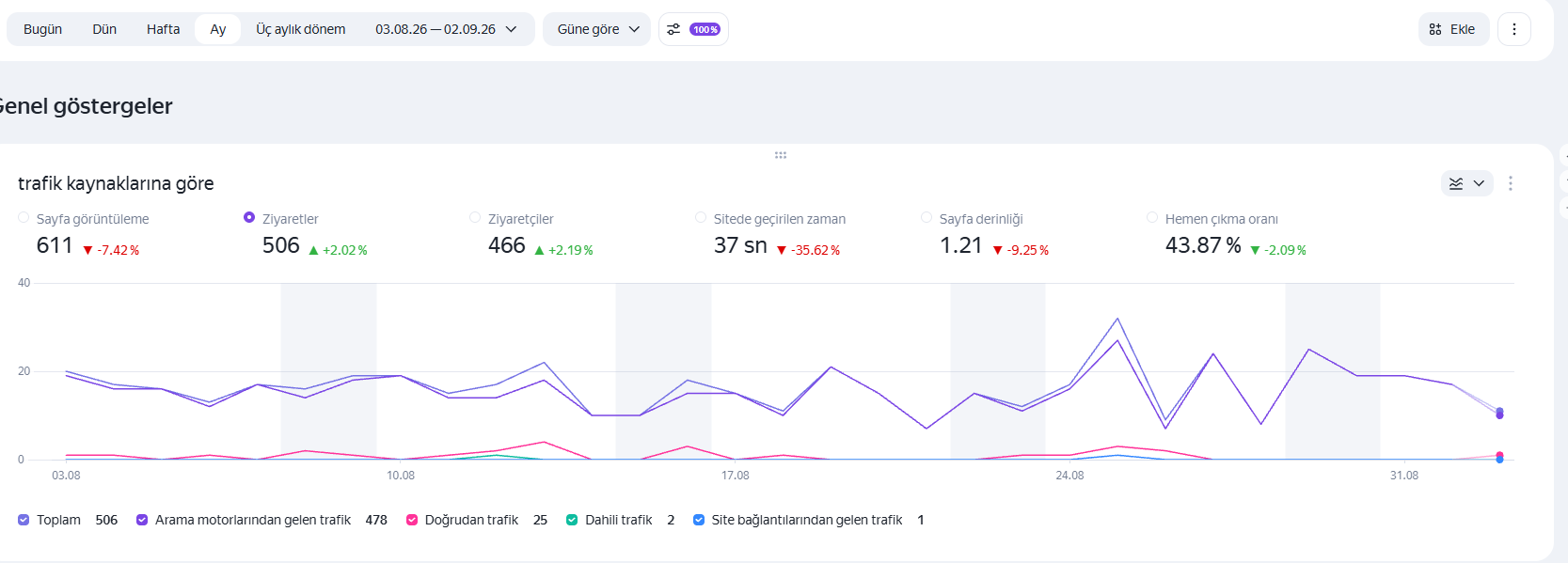Click the Ekle widgets icon
This screenshot has width=1568, height=563.
[x=1435, y=29]
